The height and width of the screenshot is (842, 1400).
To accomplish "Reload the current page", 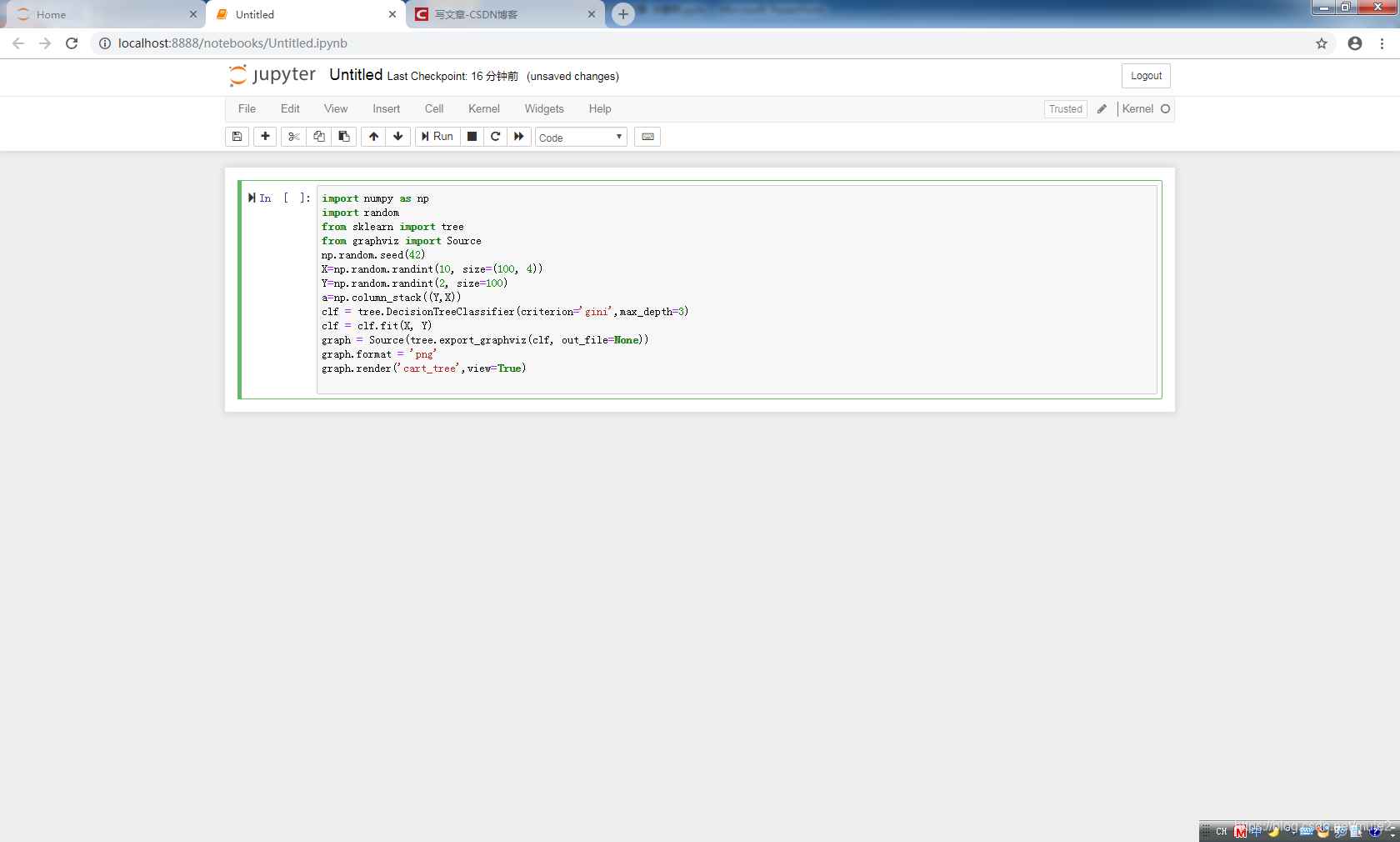I will 72,43.
